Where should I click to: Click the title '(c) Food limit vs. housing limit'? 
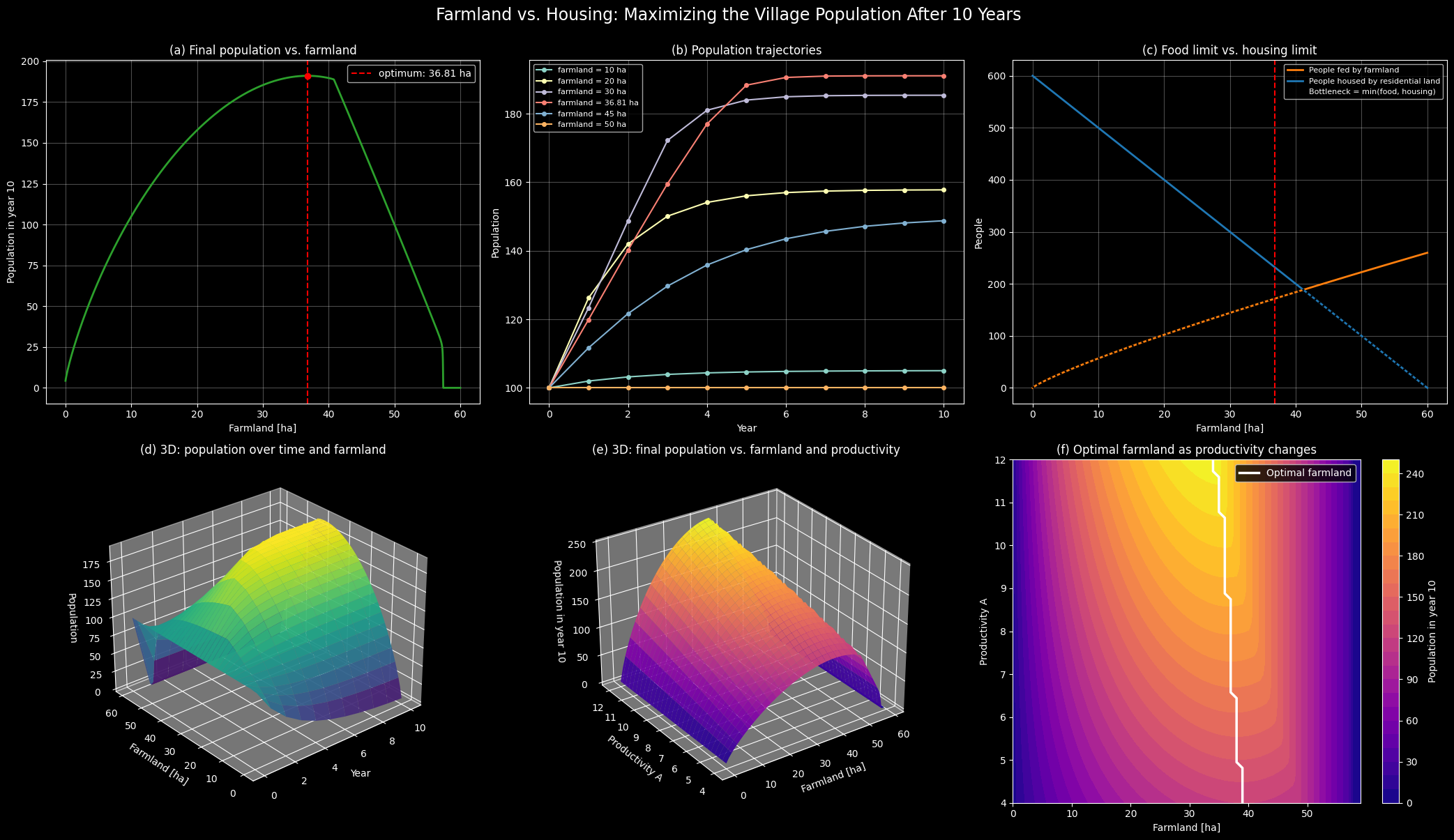(1229, 50)
